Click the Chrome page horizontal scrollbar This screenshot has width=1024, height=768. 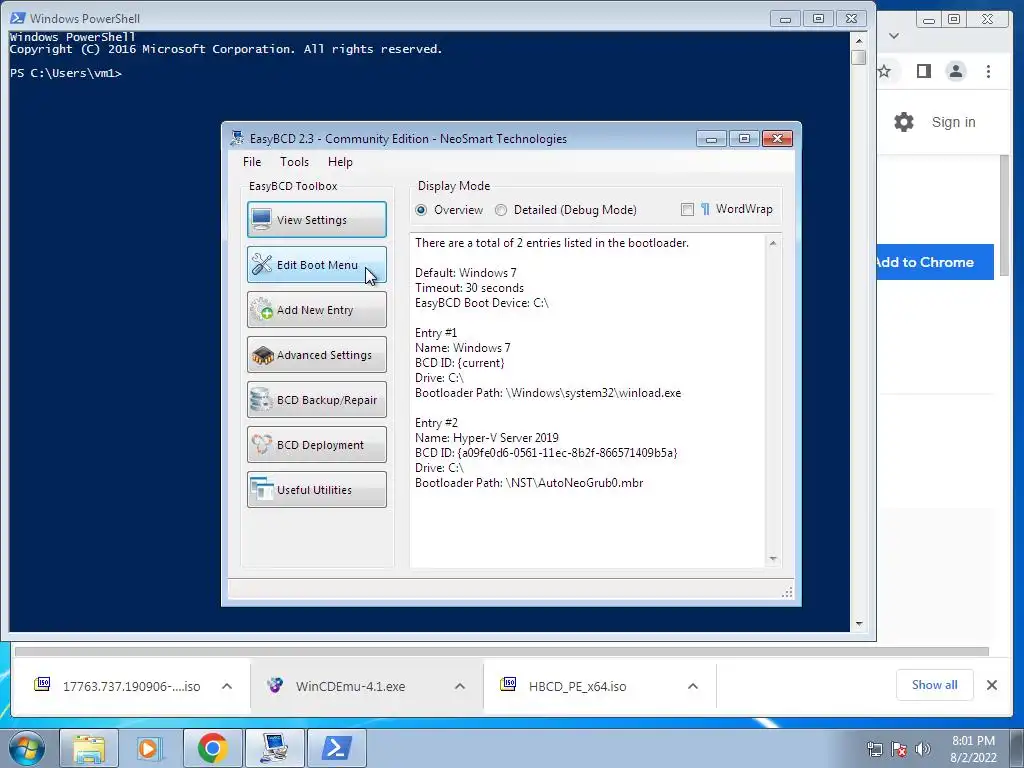(x=502, y=651)
